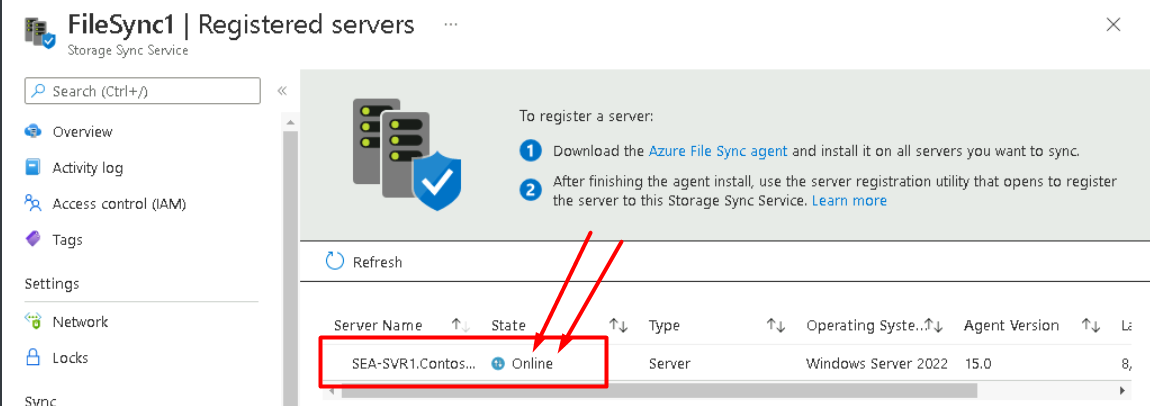Collapse the sidebar with double chevron
The width and height of the screenshot is (1150, 406).
(281, 91)
